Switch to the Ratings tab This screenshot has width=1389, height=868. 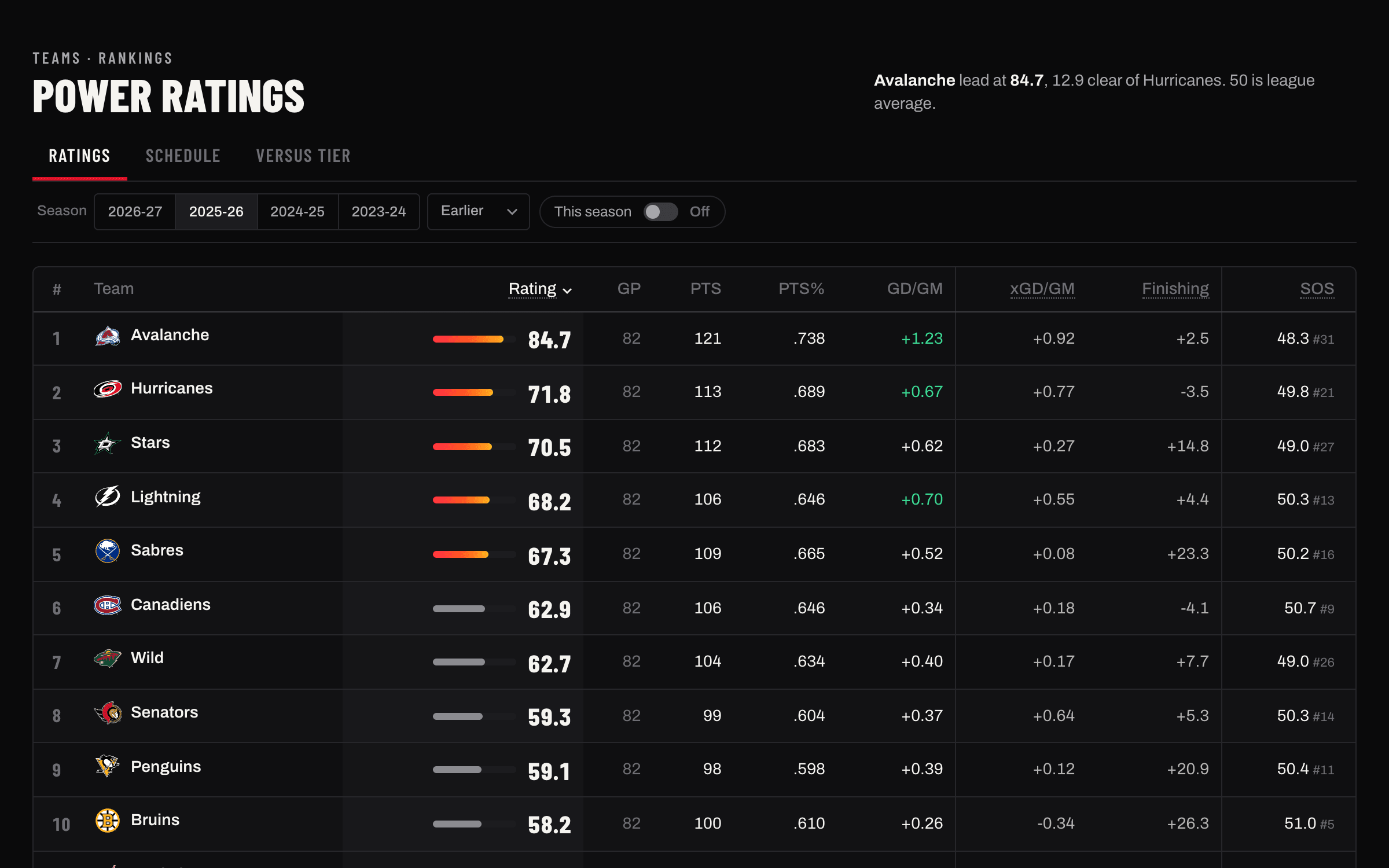(80, 156)
